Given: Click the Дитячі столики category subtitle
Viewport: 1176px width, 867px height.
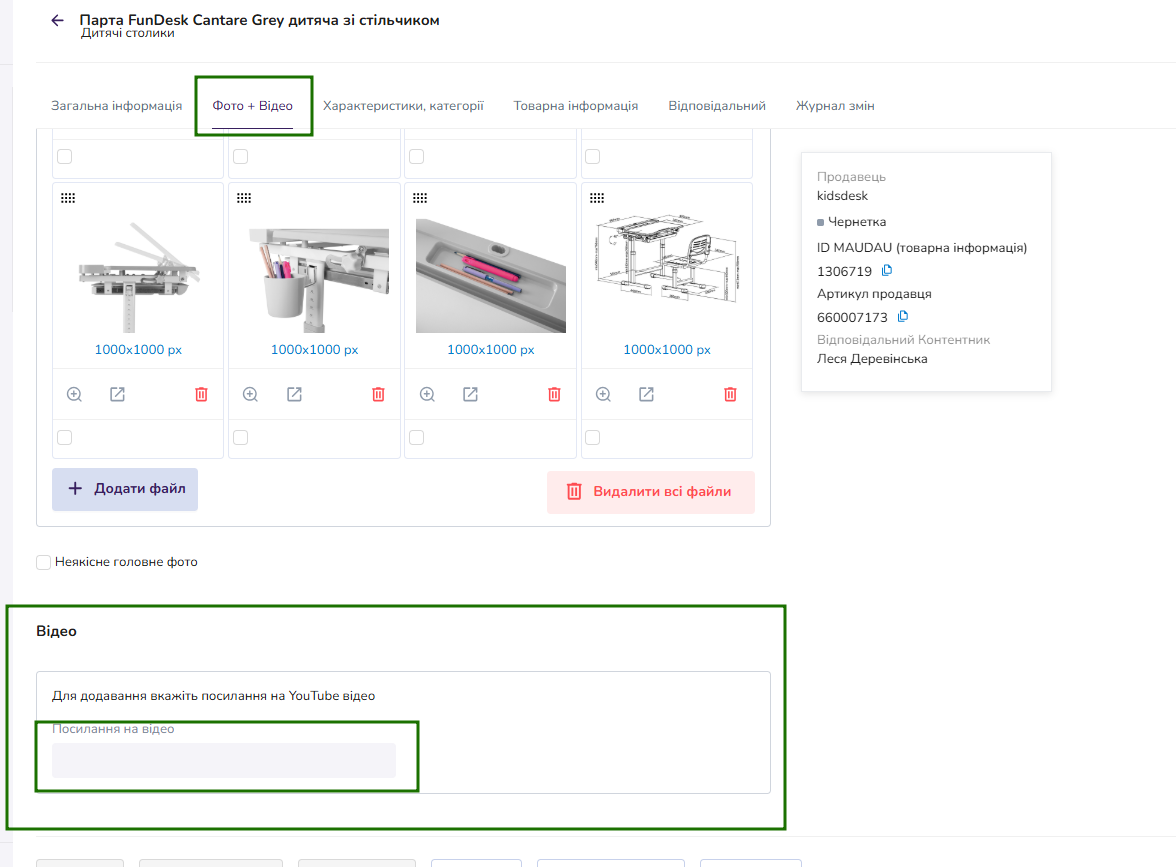Looking at the screenshot, I should coord(128,33).
